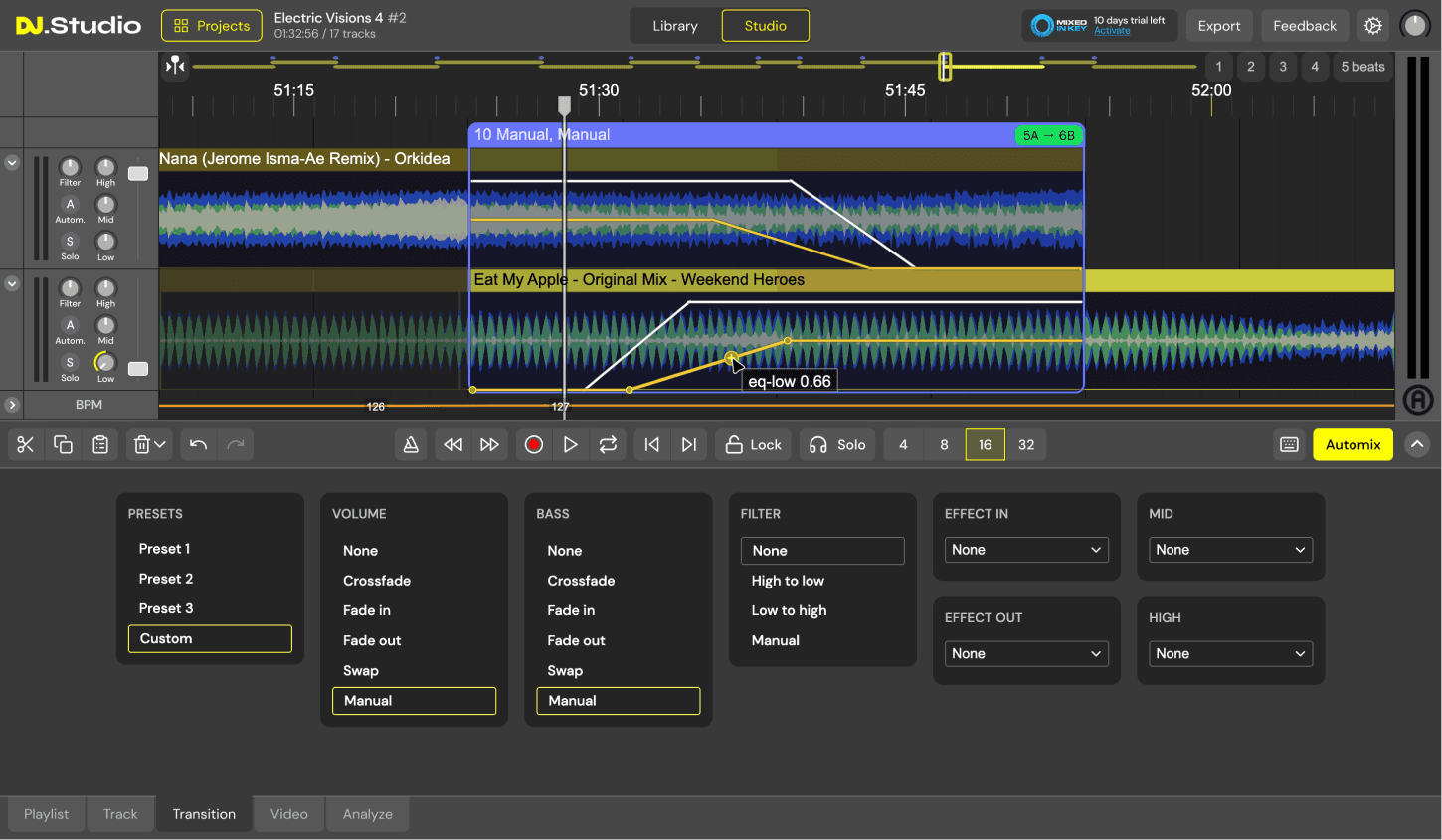
Task: Switch to the Analyze tab
Action: pos(368,814)
